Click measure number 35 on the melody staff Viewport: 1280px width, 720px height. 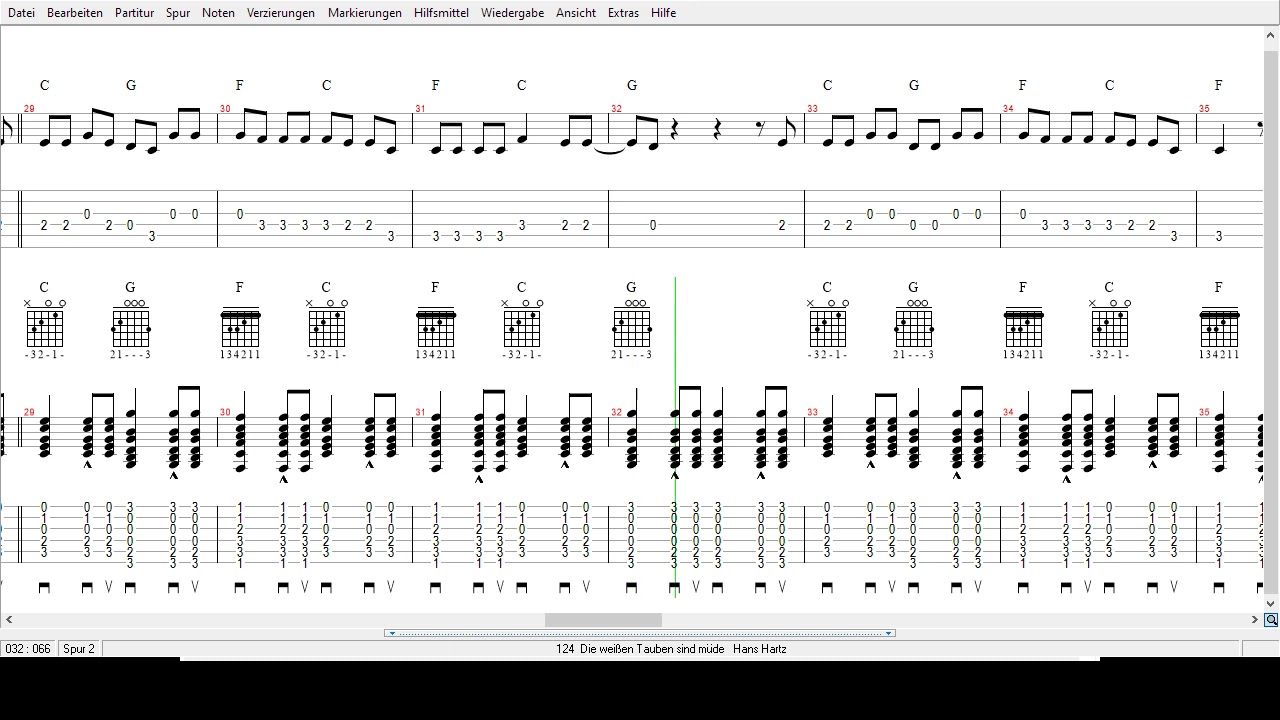1204,109
